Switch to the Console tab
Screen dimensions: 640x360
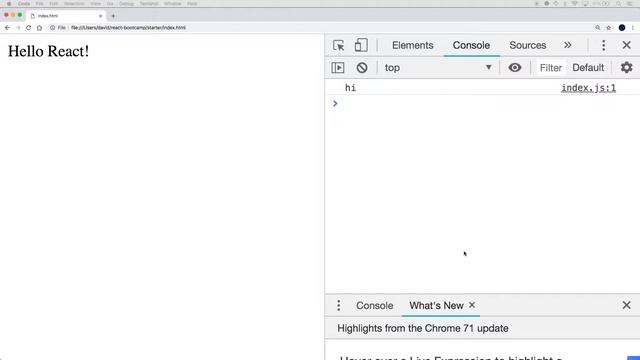tap(471, 45)
